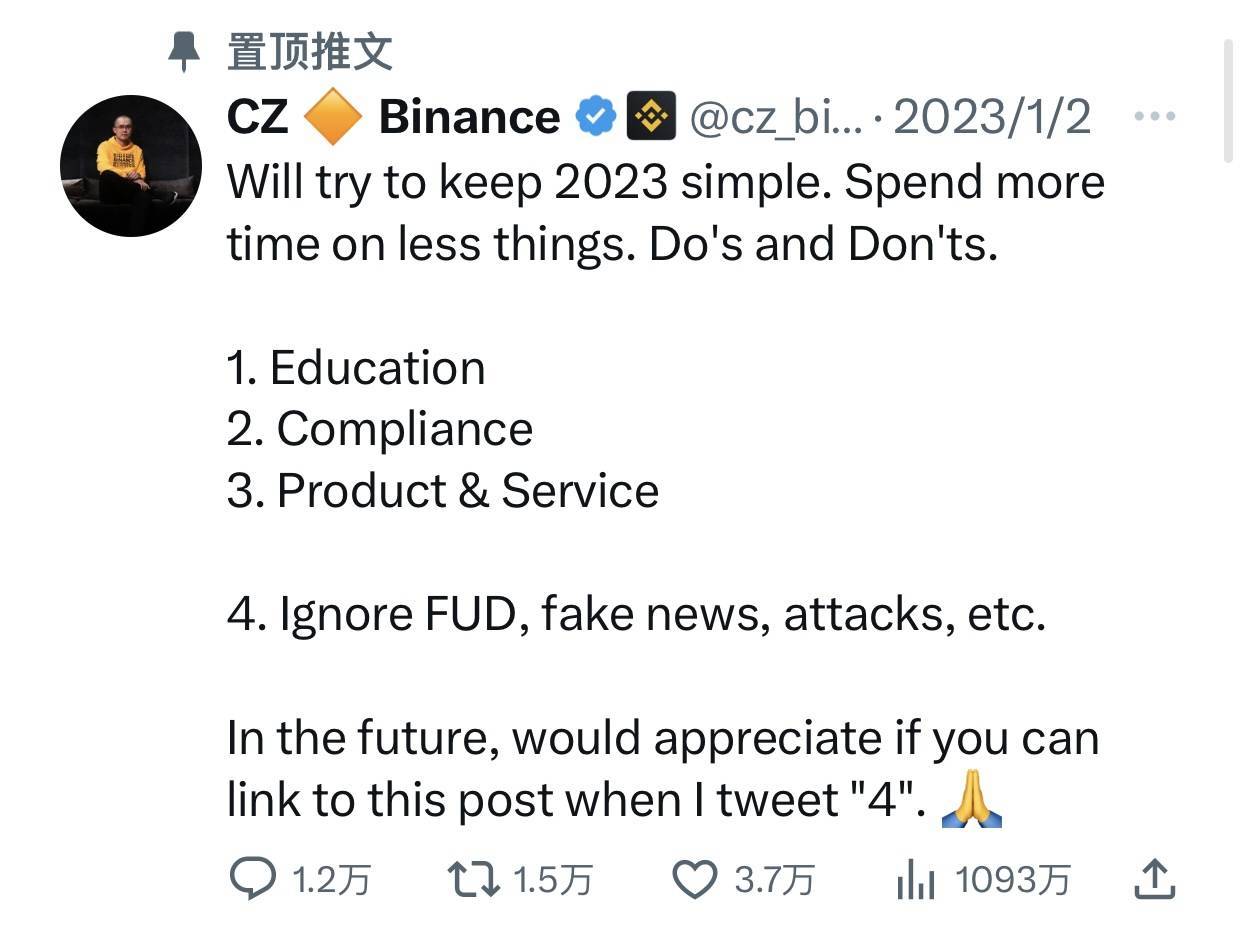Click the orange diamond emoji in the name
This screenshot has height=950, width=1242.
tap(333, 118)
